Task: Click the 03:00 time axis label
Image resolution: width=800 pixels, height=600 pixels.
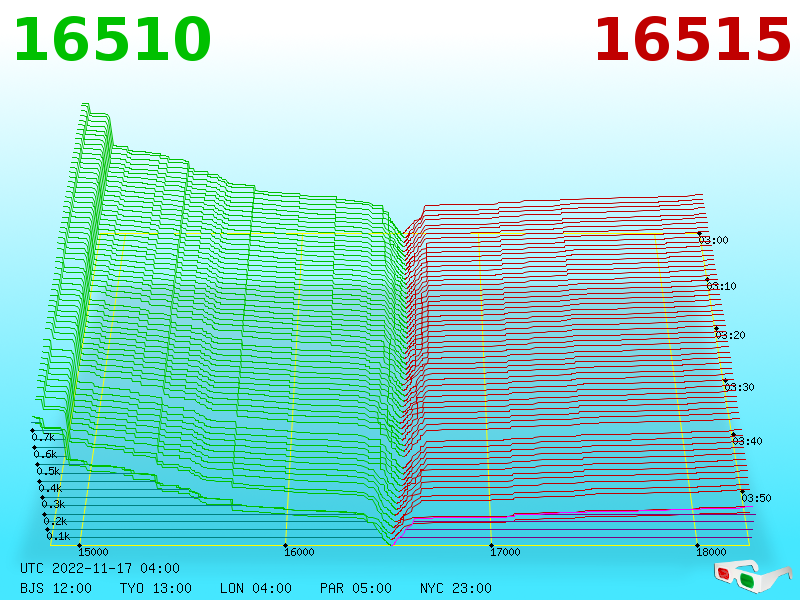Action: click(714, 240)
